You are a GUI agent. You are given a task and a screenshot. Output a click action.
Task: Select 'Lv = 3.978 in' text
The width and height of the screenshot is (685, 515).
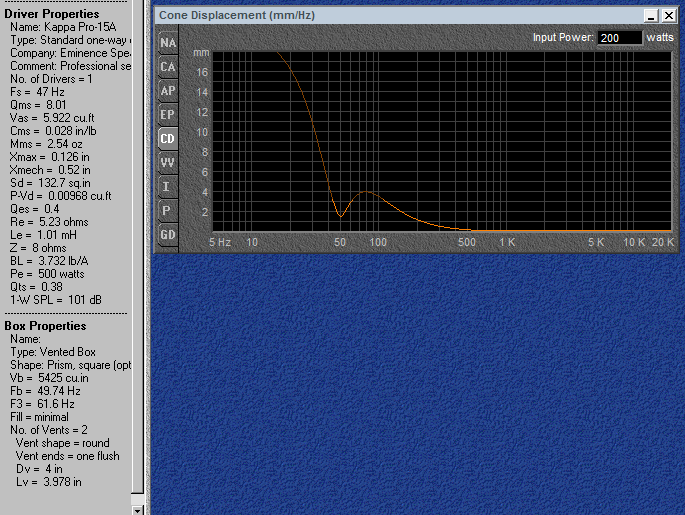point(49,482)
